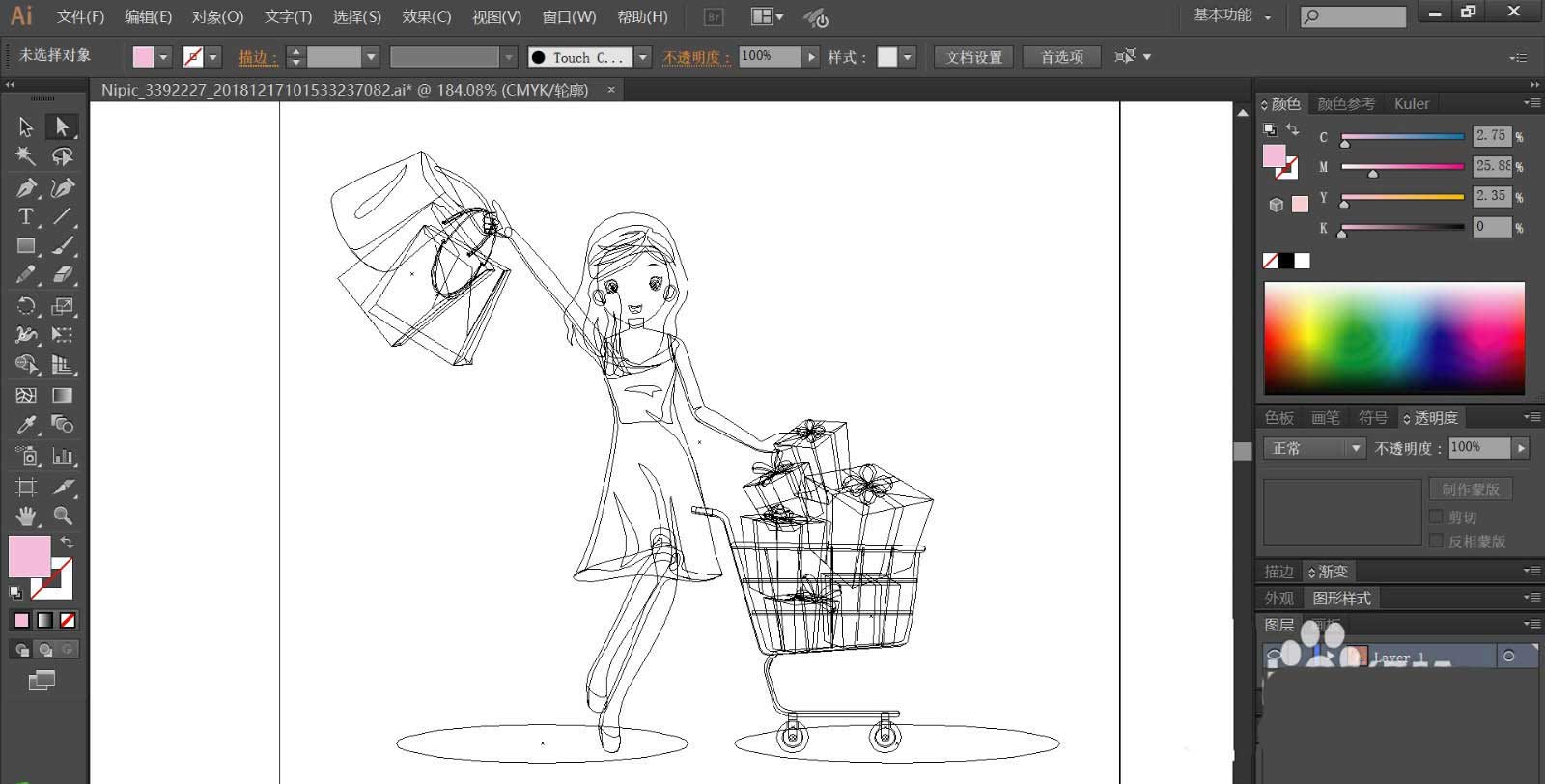Click the 首选项 button
The image size is (1545, 784).
coord(1062,57)
